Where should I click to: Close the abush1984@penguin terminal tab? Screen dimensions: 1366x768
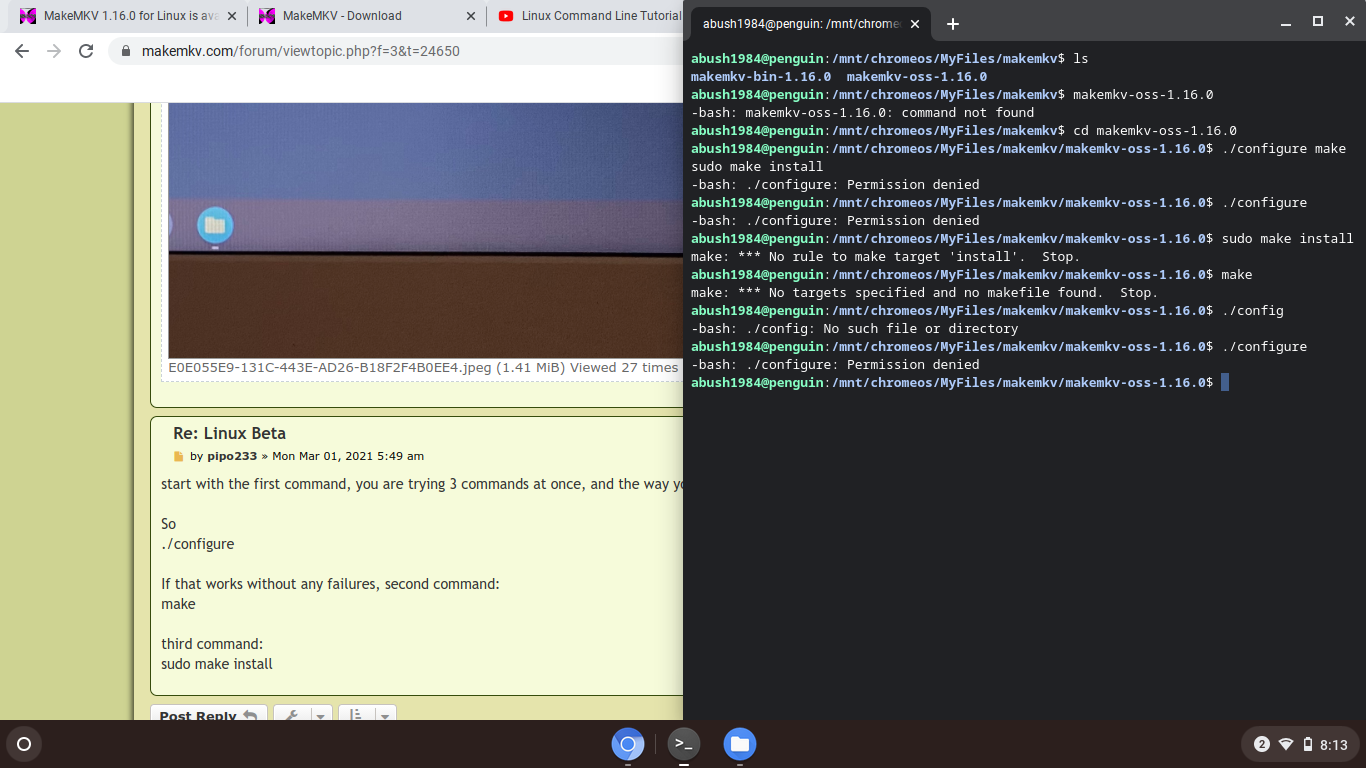tap(915, 24)
